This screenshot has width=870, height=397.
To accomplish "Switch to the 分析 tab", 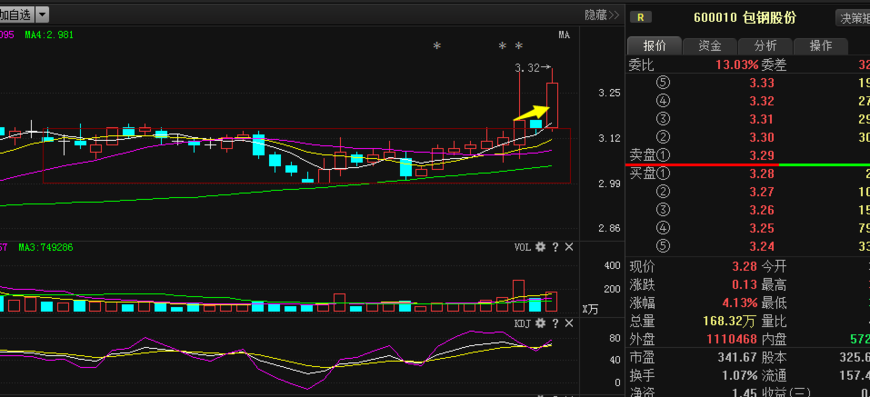I will 765,46.
